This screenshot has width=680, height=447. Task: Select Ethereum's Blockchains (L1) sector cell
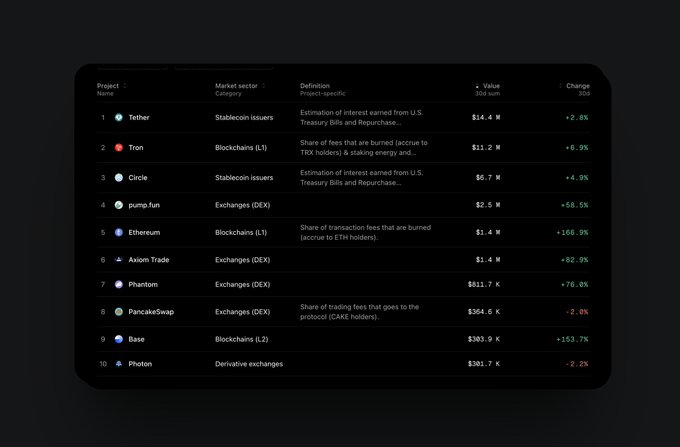241,232
